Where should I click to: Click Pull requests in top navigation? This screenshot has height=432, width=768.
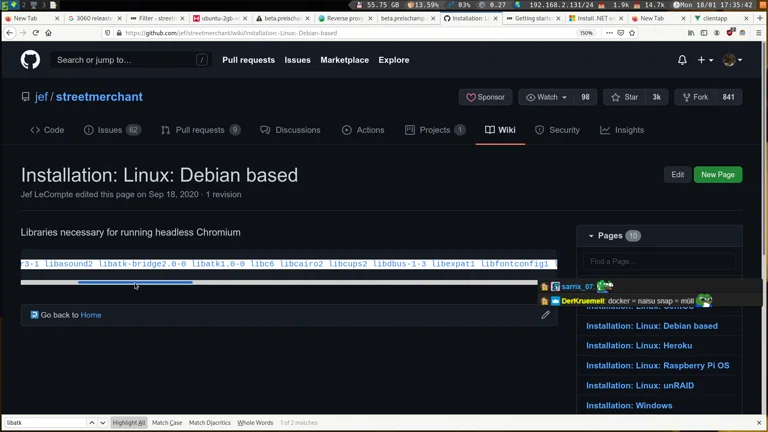coord(248,60)
